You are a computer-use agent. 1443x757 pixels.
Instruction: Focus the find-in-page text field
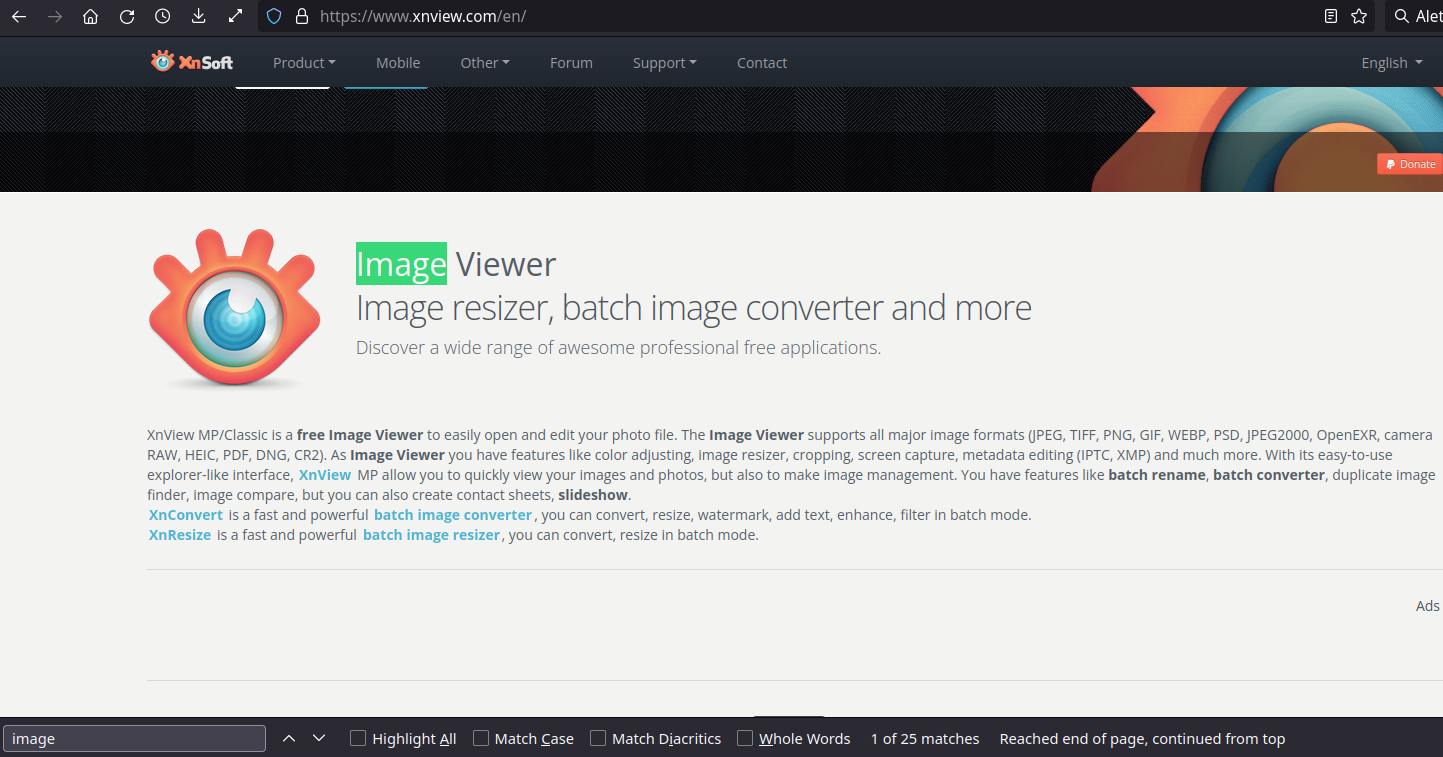coord(135,739)
